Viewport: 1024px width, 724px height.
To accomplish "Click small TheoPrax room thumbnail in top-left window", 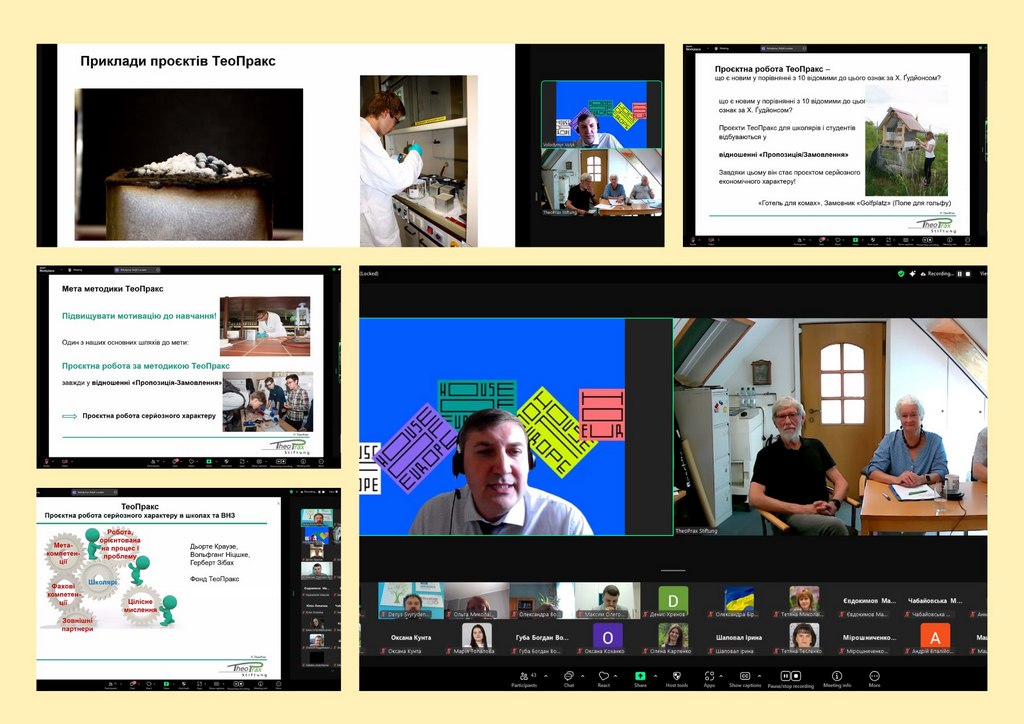I will click(x=601, y=182).
